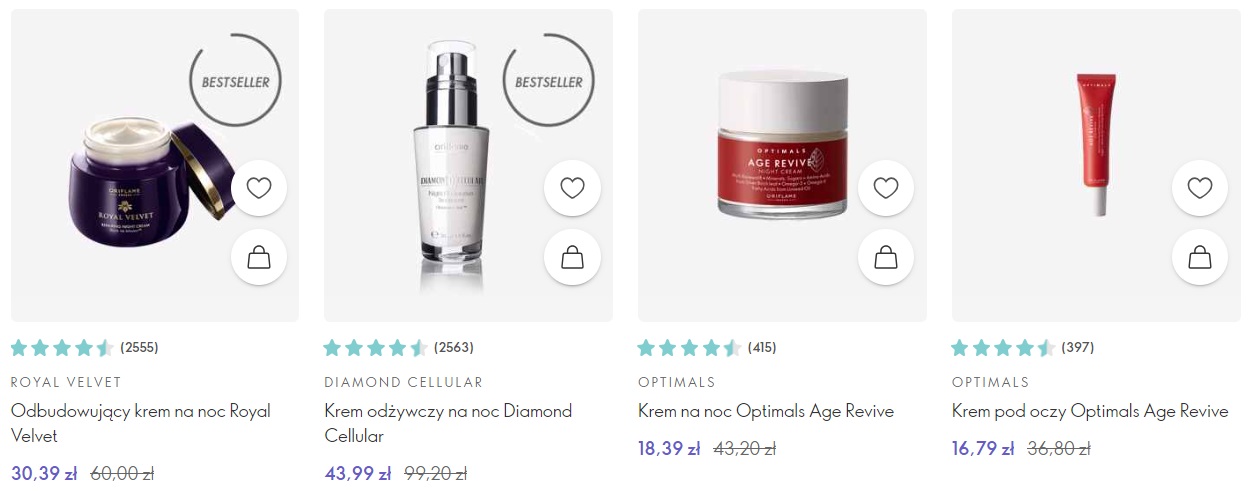Image resolution: width=1253 pixels, height=491 pixels.
Task: Heart the Optimals Age Revive night cream
Action: pos(886,188)
